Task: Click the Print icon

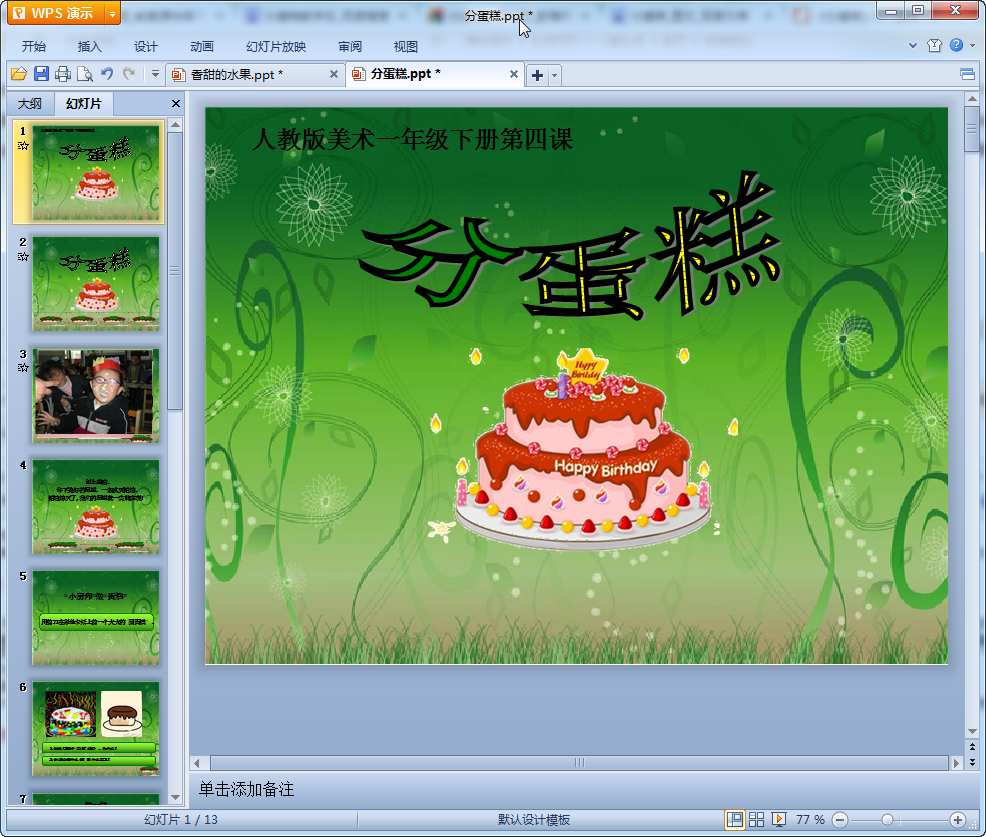Action: click(x=63, y=74)
